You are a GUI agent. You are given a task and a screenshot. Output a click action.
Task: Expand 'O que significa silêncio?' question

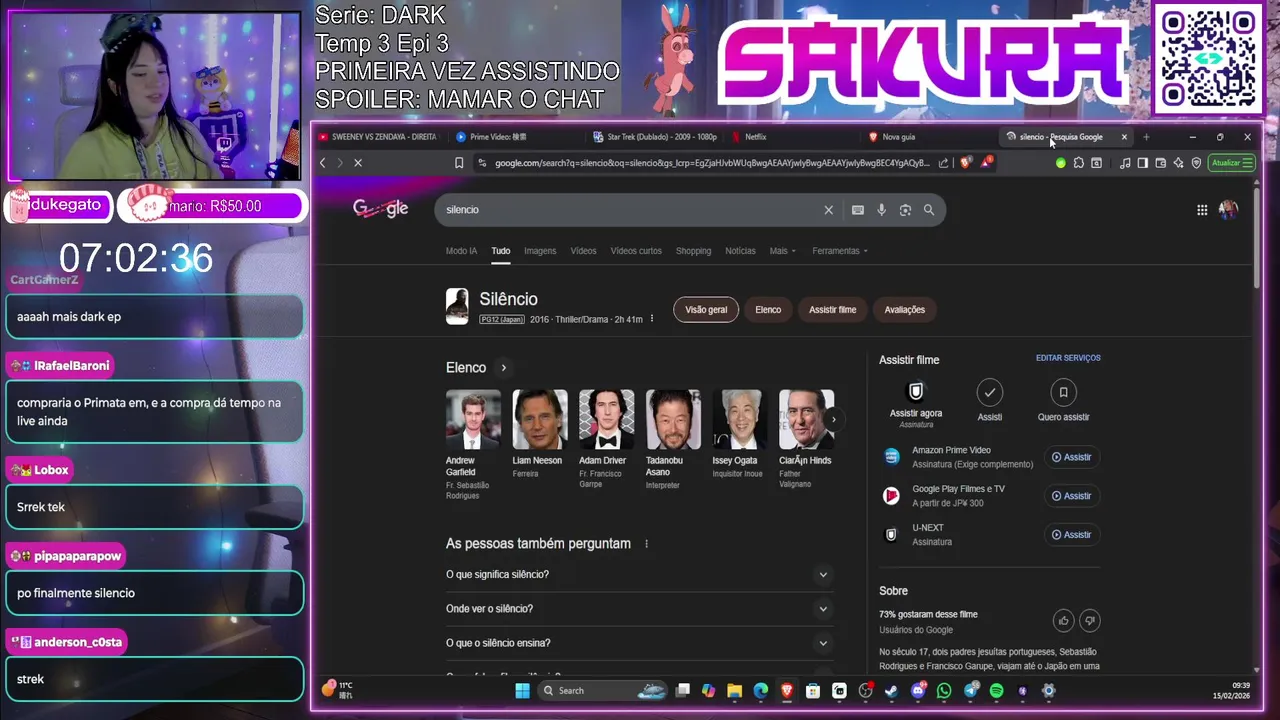pos(639,575)
